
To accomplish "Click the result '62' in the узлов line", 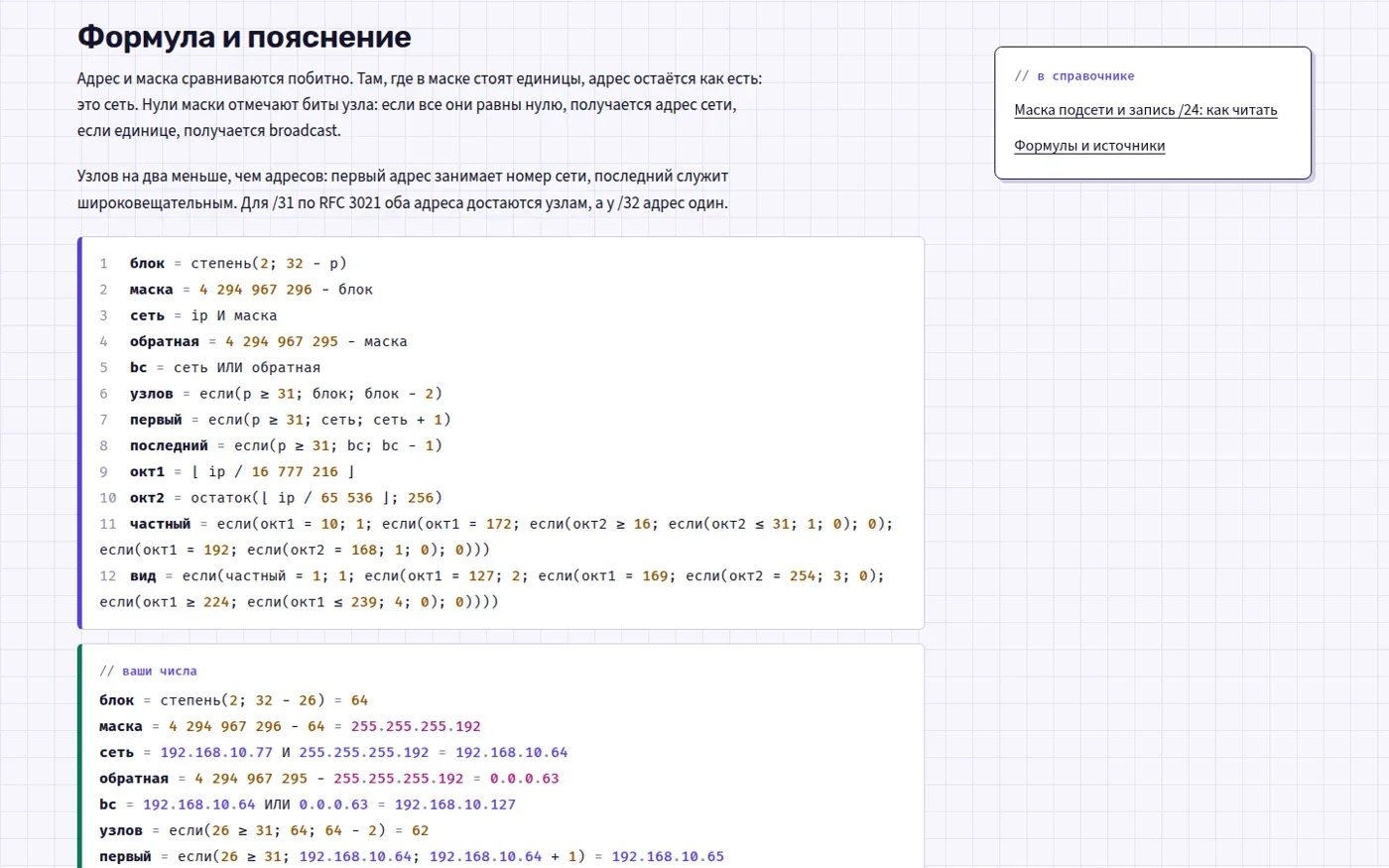I will [x=421, y=830].
